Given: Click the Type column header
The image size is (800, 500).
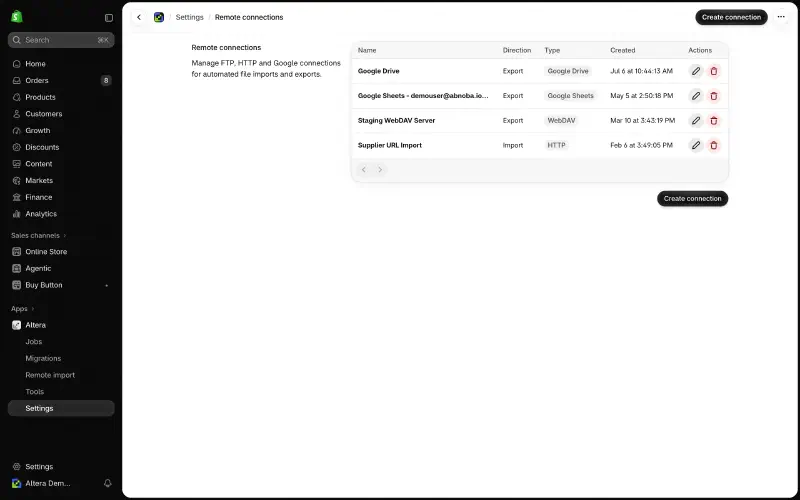Looking at the screenshot, I should pyautogui.click(x=552, y=51).
